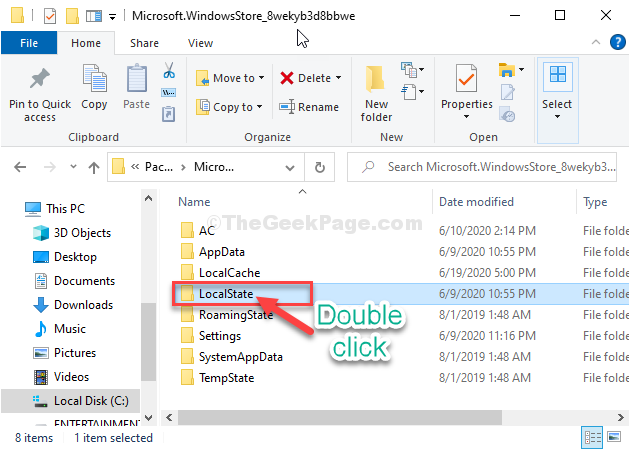Click Micro... in address breadcrumb
Image resolution: width=630 pixels, height=450 pixels.
[x=214, y=167]
